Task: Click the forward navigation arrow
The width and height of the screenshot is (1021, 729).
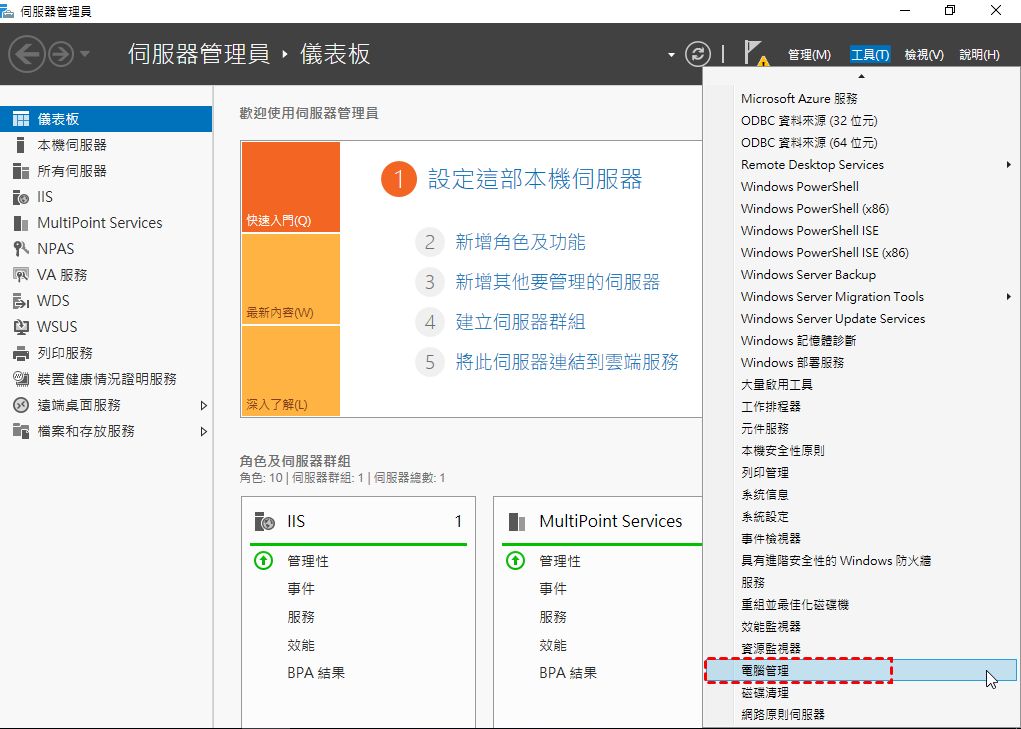Action: coord(61,54)
